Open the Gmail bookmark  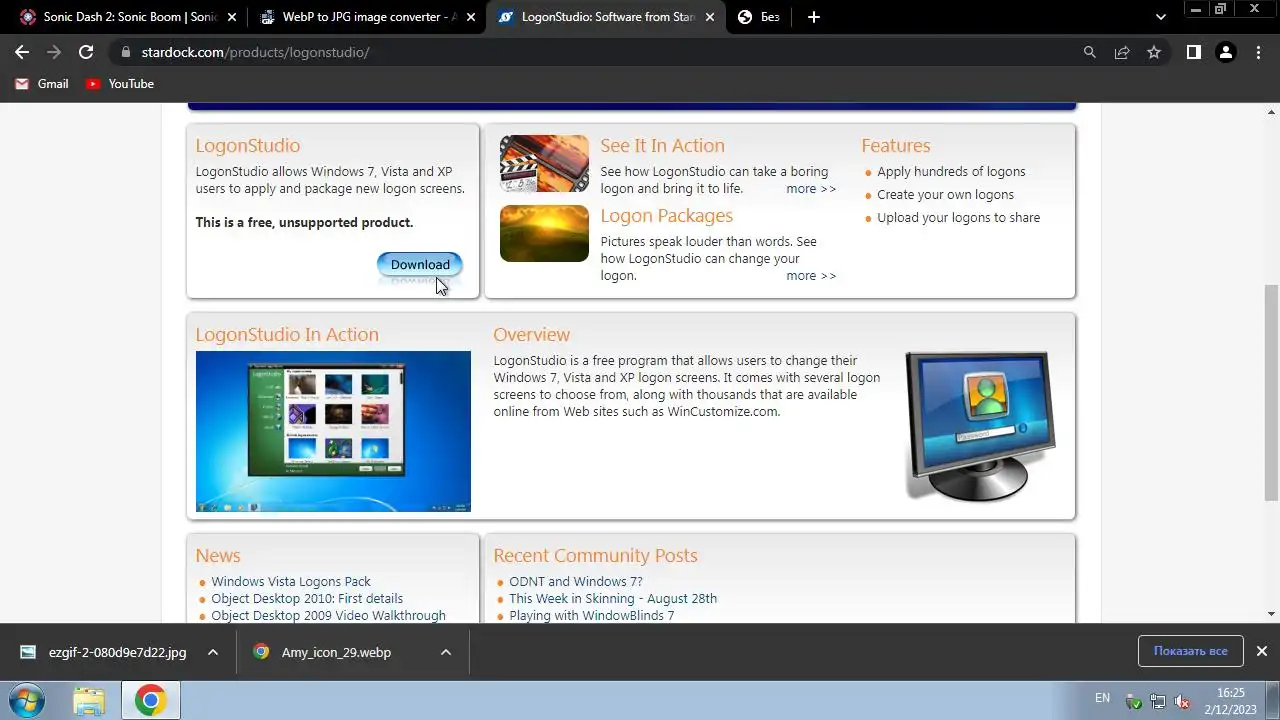tap(42, 84)
